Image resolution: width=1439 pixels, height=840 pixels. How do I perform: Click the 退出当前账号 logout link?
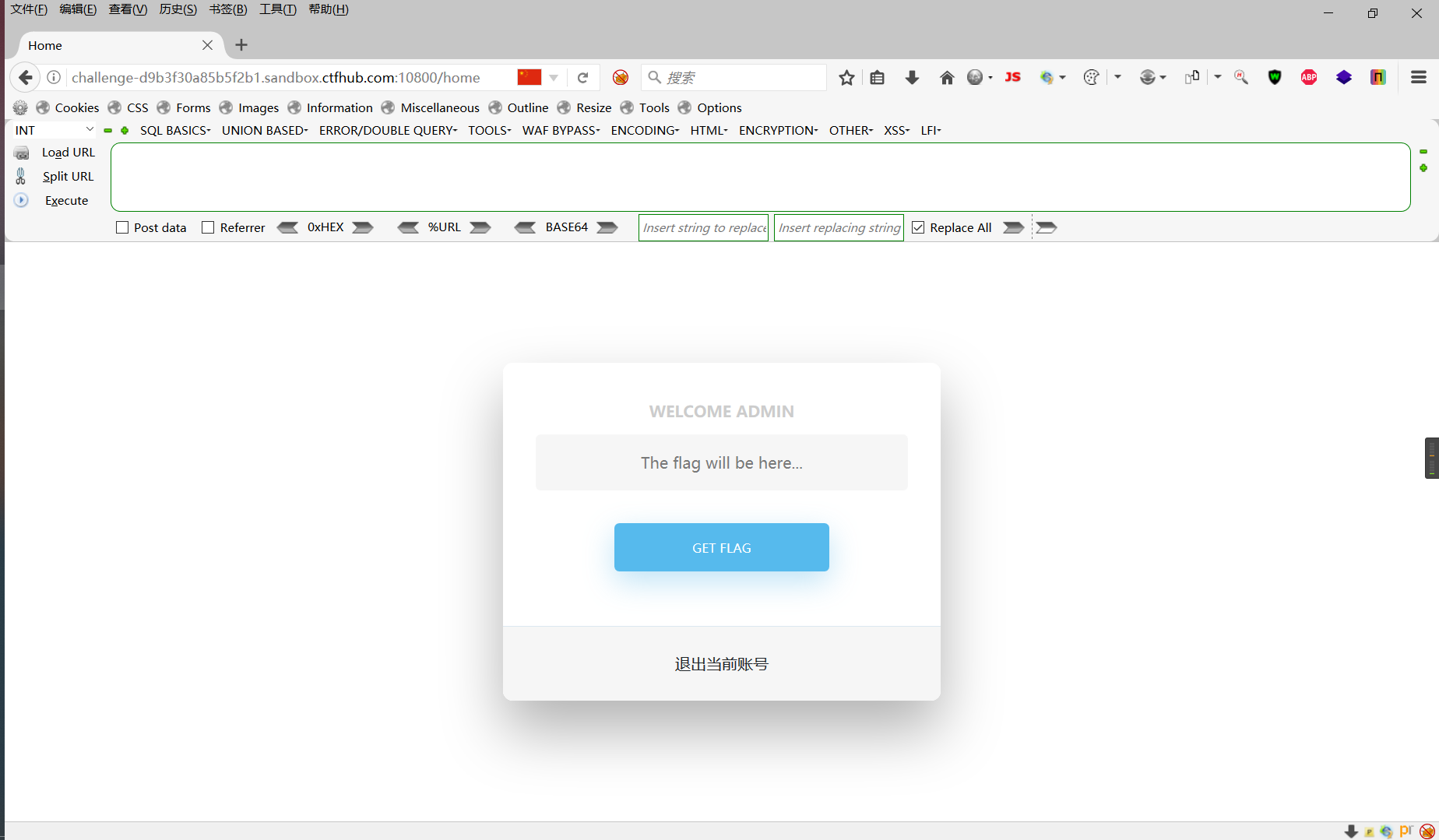click(x=721, y=664)
